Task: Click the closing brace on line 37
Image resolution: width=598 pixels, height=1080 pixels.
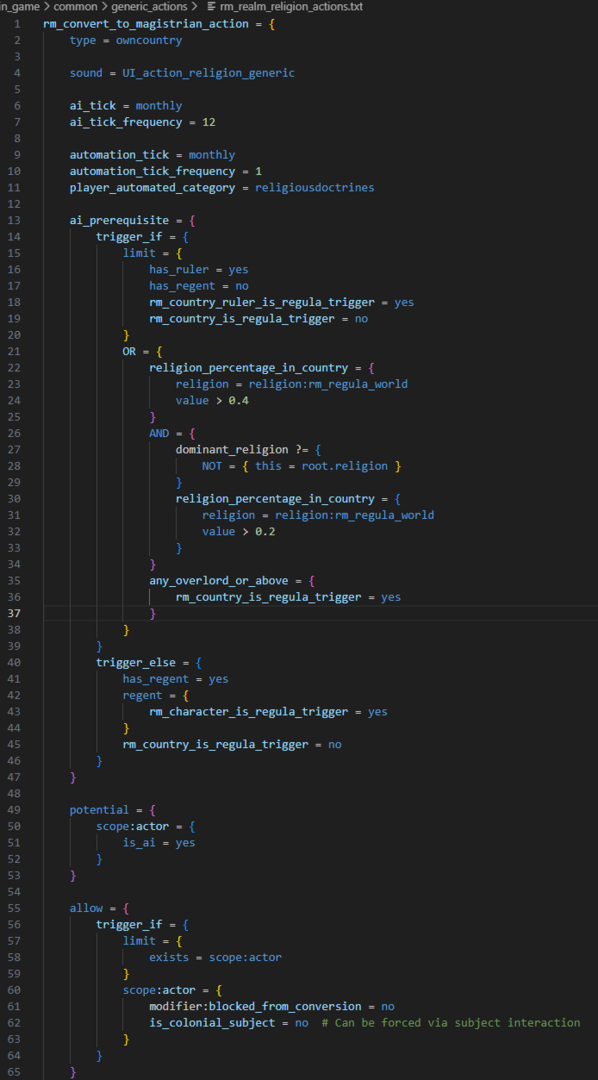Action: click(x=153, y=613)
